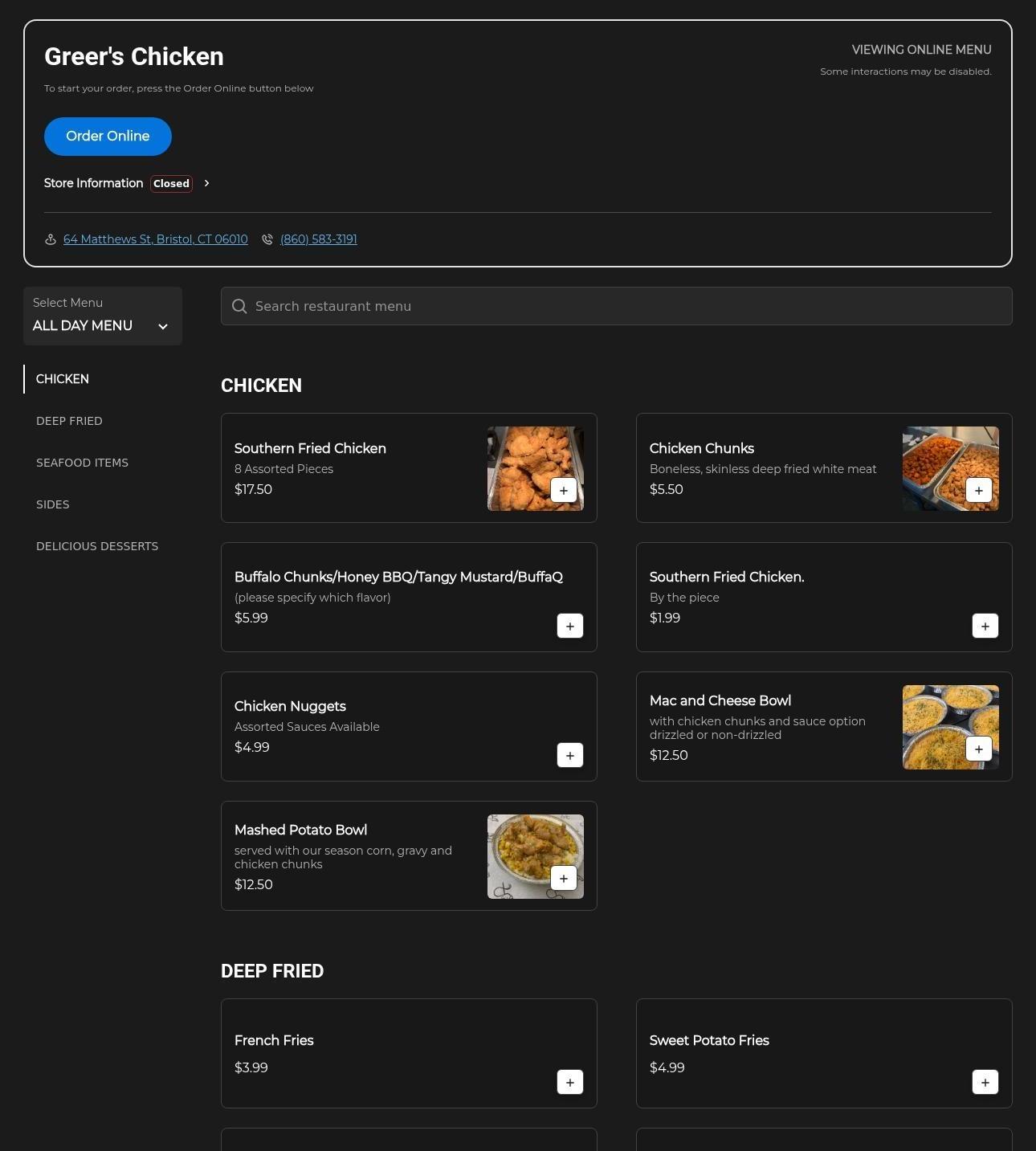
Task: Expand Store Information chevron arrow
Action: pos(206,183)
